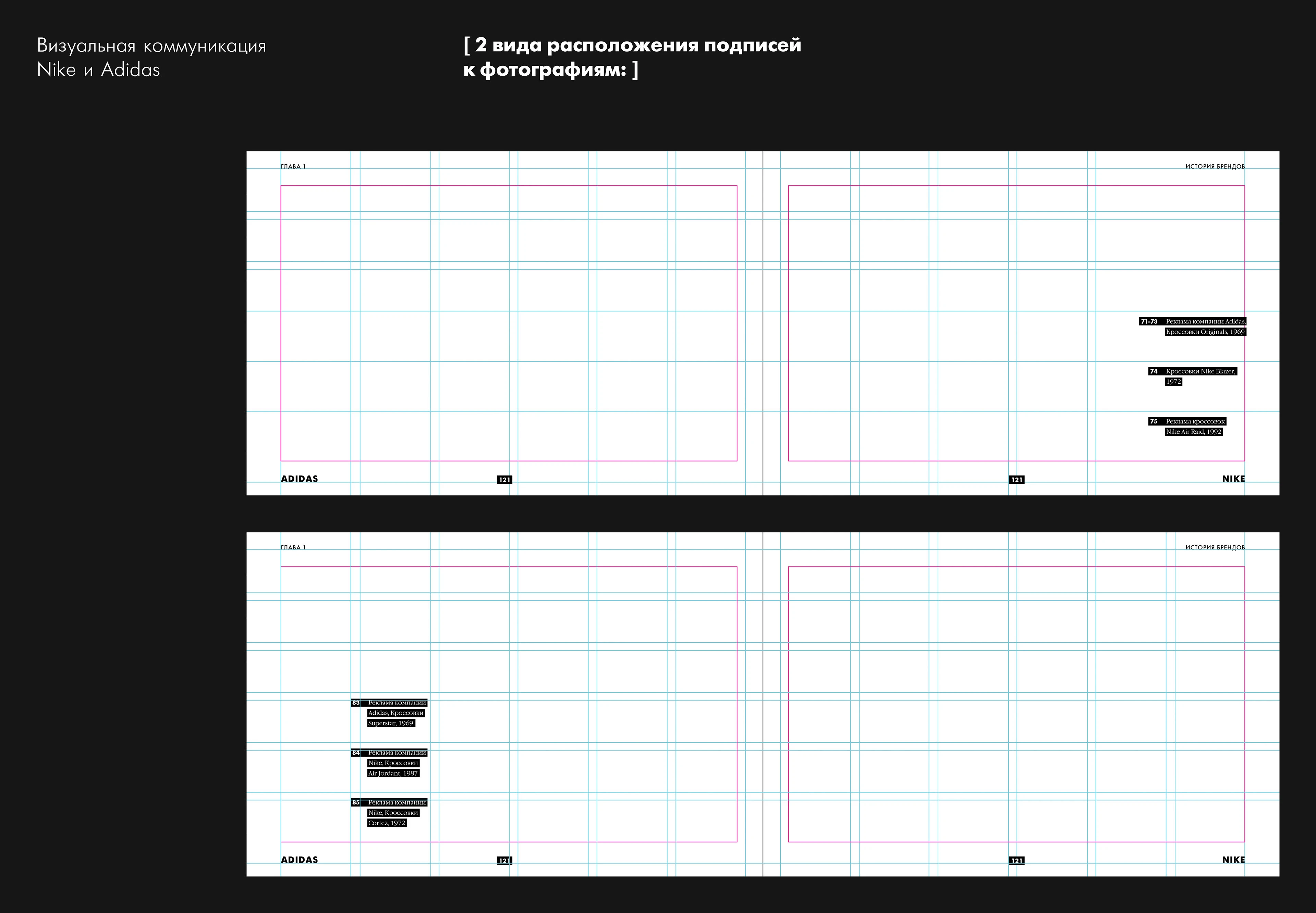Click right page number '121' in upper spread
The image size is (1316, 913).
(x=1016, y=480)
